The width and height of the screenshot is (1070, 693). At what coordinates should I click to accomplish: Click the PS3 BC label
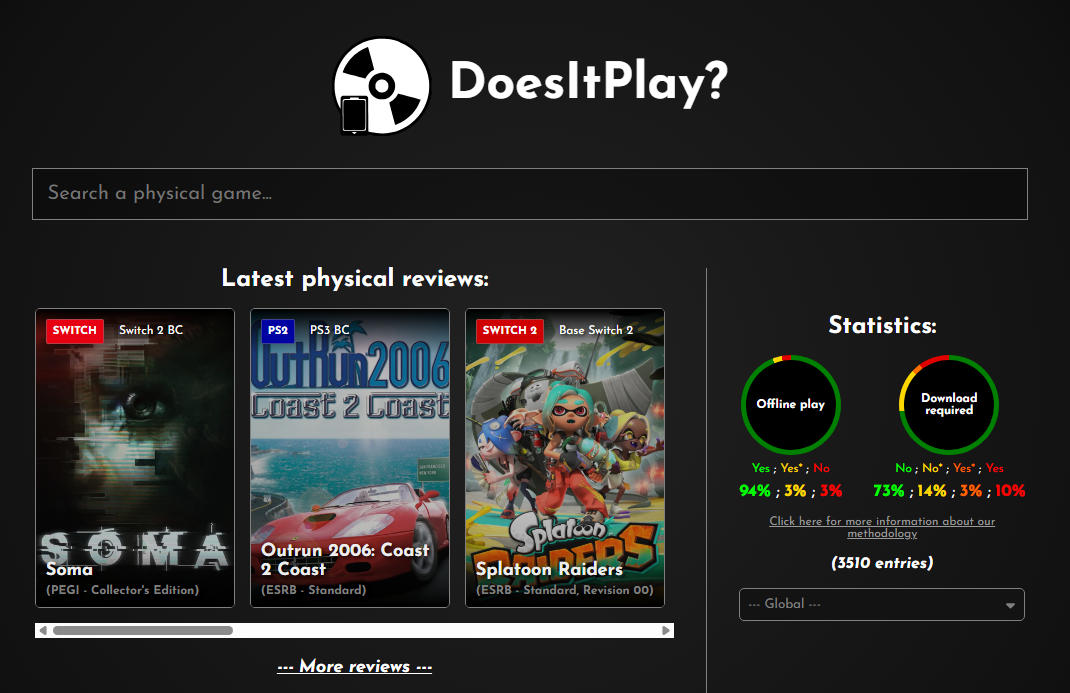tap(330, 330)
